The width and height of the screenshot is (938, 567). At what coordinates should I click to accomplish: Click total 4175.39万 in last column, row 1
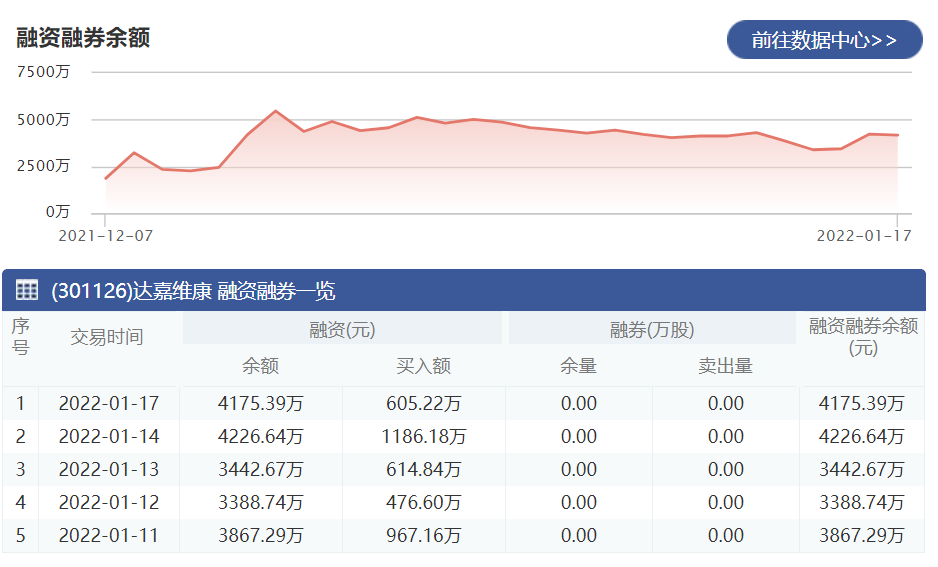point(861,403)
